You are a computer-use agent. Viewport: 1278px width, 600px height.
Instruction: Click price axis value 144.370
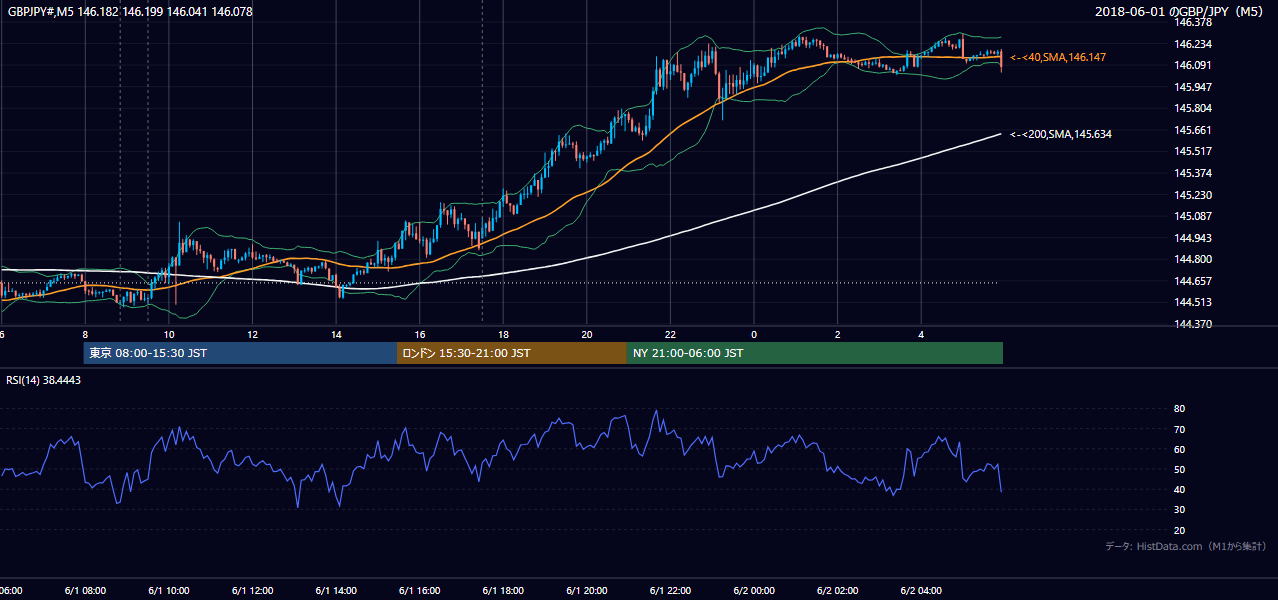[x=1193, y=324]
